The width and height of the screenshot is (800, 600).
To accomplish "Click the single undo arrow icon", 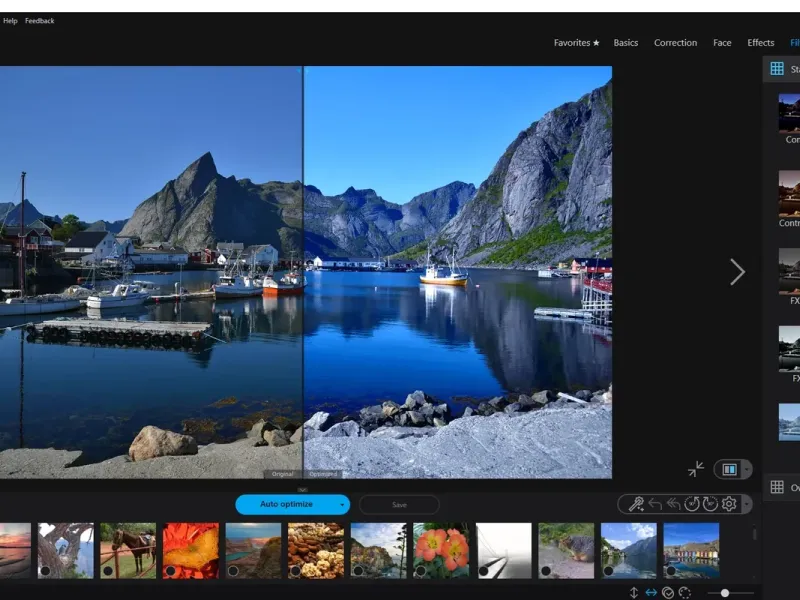I will pos(655,504).
